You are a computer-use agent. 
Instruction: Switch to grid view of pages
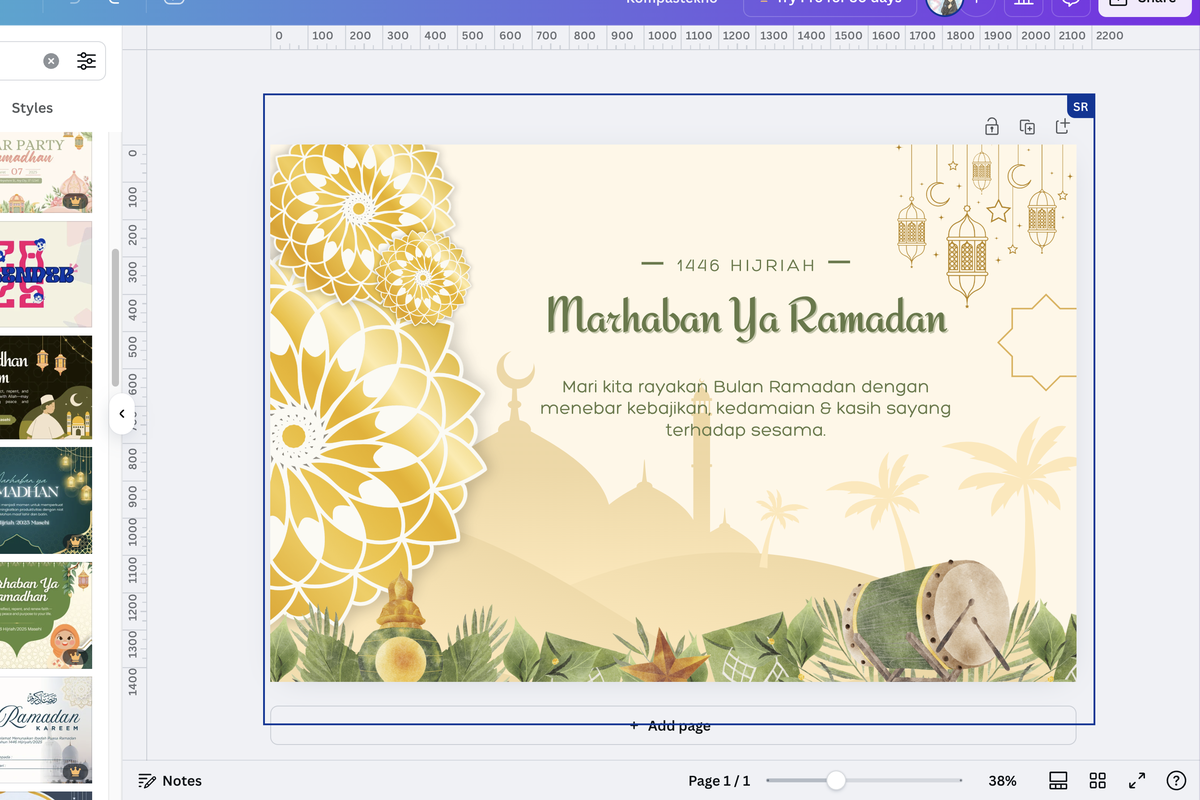click(1097, 780)
